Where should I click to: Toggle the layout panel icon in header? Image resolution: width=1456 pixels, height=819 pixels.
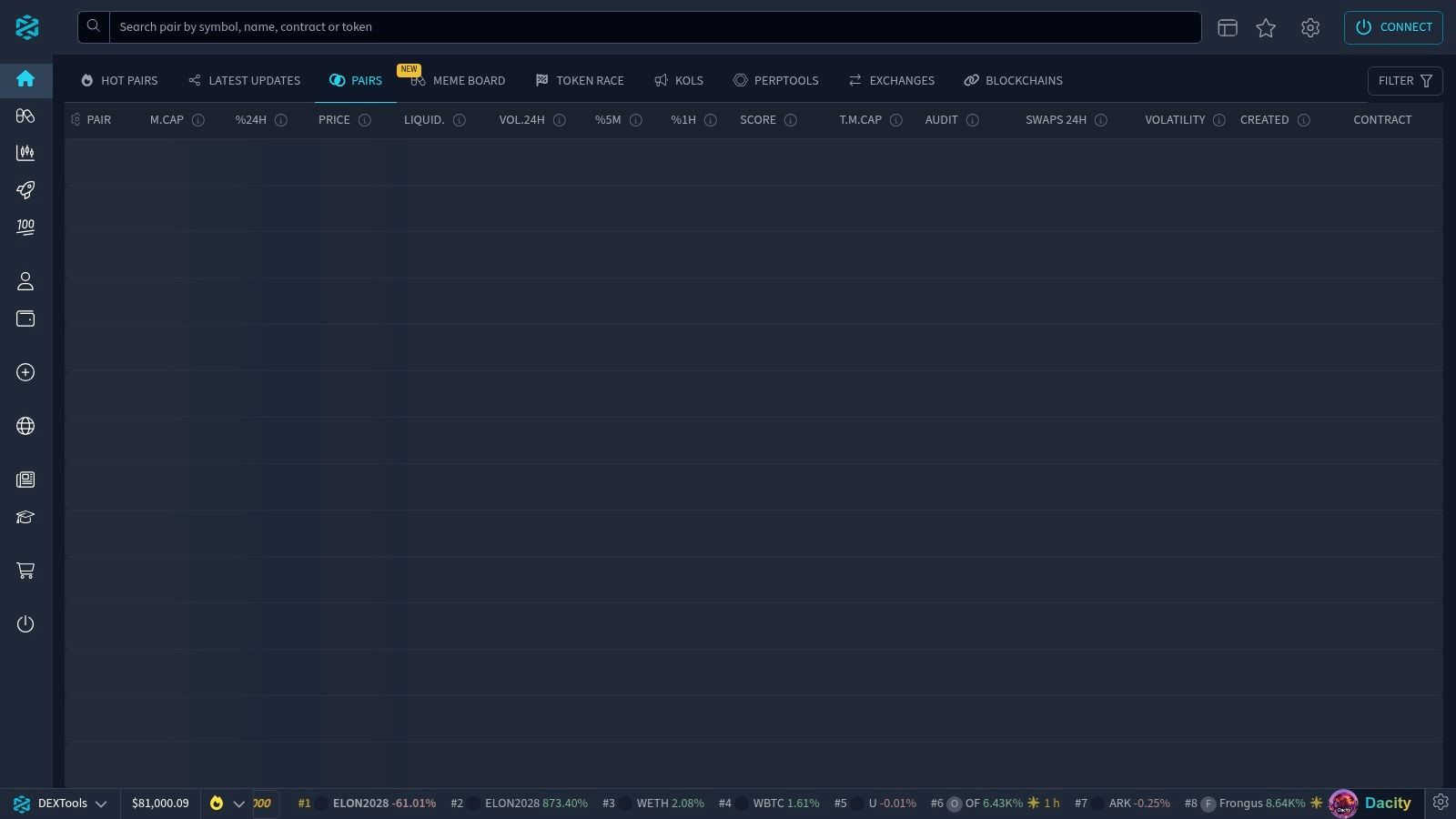[1228, 27]
